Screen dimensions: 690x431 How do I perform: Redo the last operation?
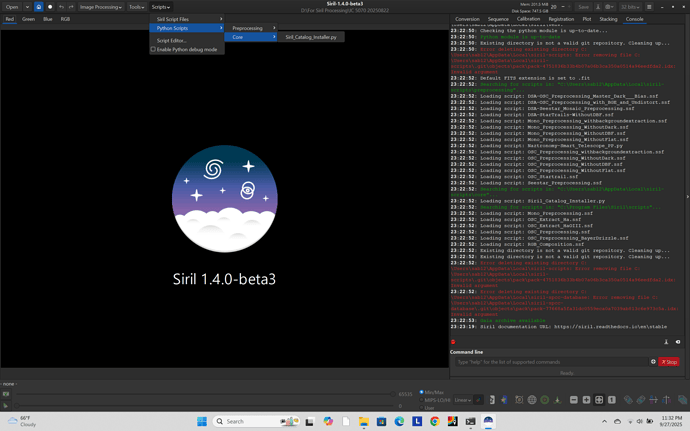(71, 7)
